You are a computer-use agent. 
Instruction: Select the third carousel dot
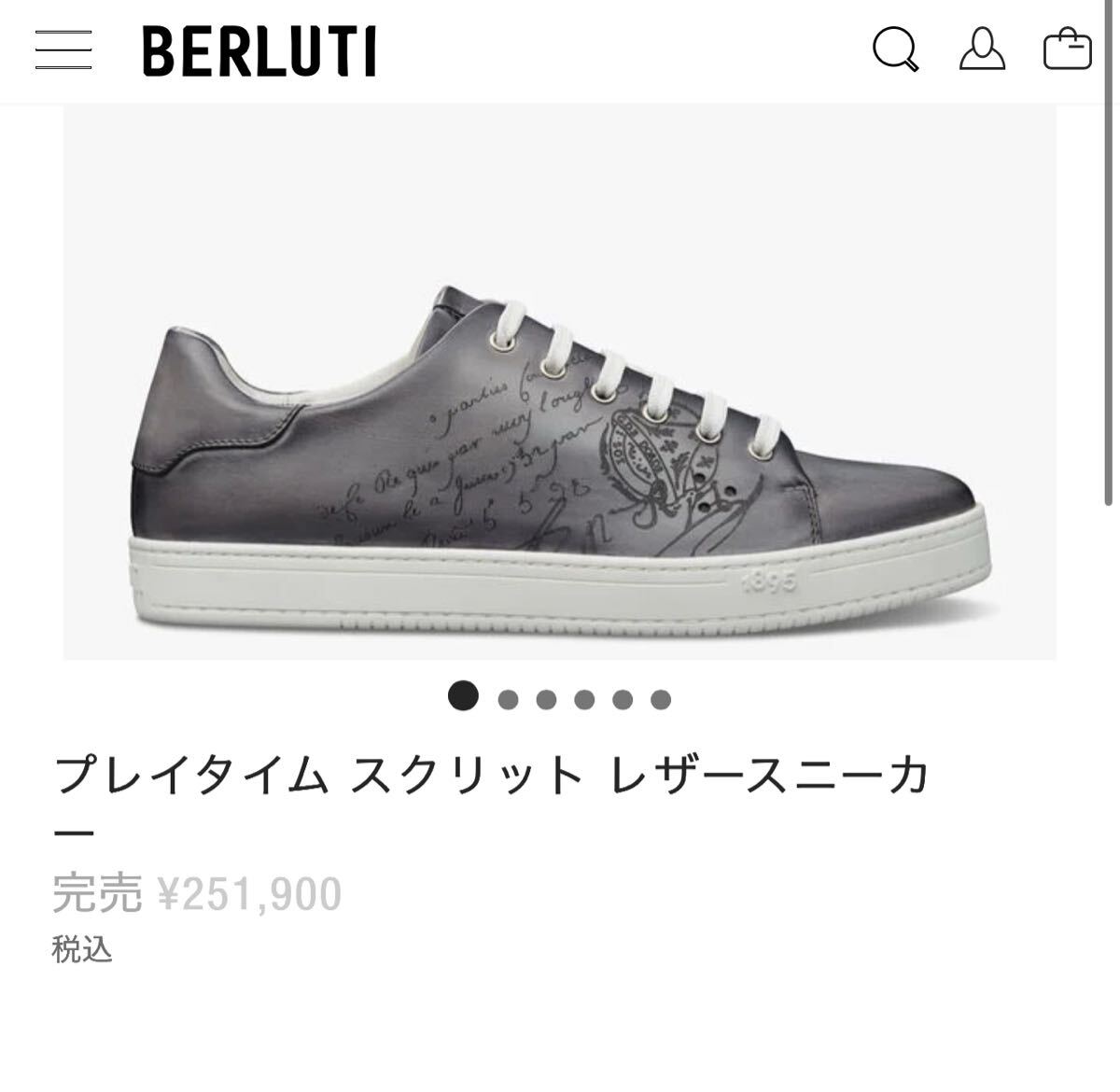tap(546, 700)
